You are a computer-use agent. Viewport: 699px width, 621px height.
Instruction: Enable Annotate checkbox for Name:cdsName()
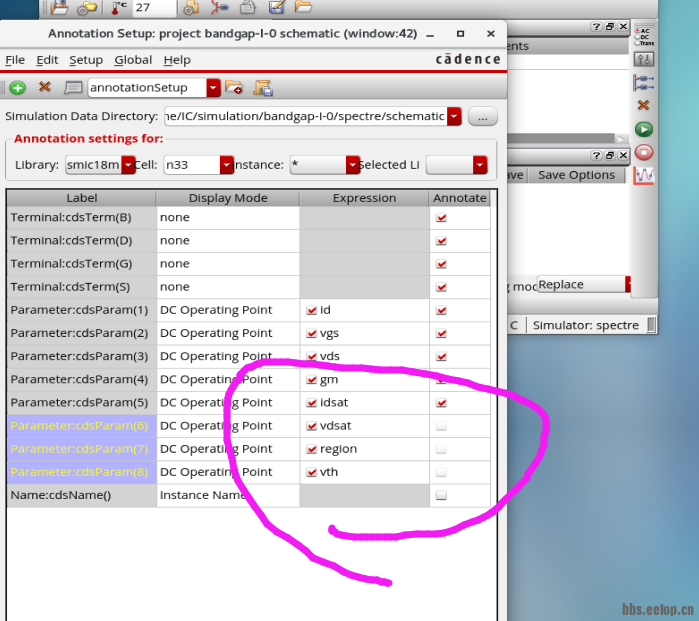[x=441, y=495]
